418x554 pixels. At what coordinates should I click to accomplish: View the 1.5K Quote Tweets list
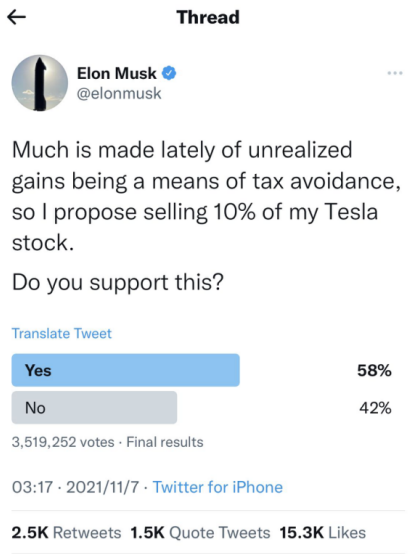click(x=200, y=532)
